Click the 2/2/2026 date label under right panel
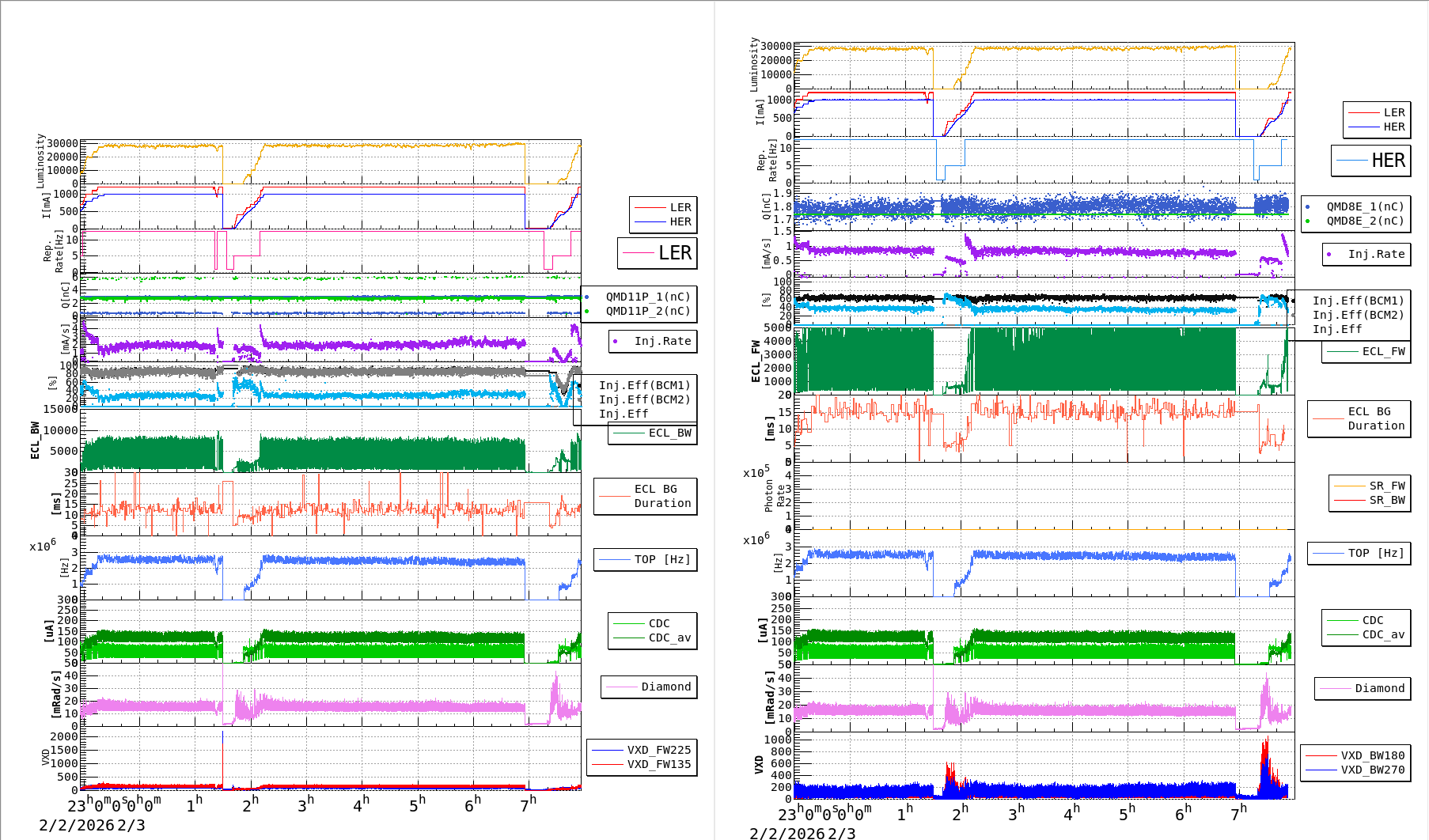Viewport: 1429px width, 840px height. tap(787, 833)
